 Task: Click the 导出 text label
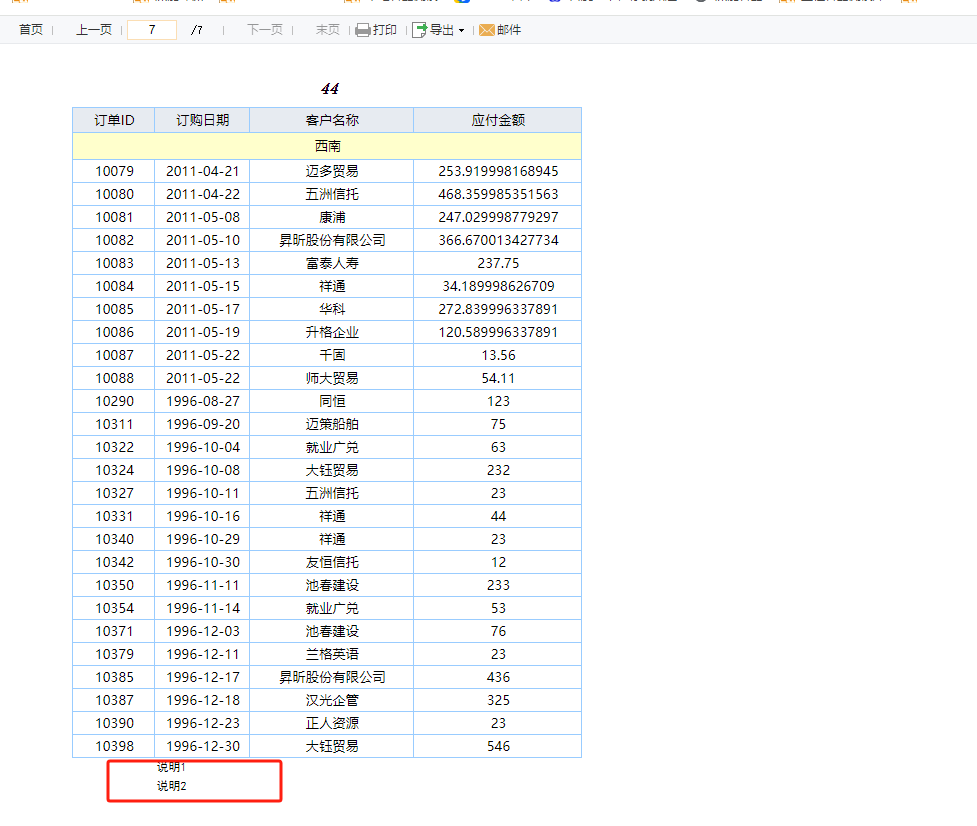pos(442,30)
